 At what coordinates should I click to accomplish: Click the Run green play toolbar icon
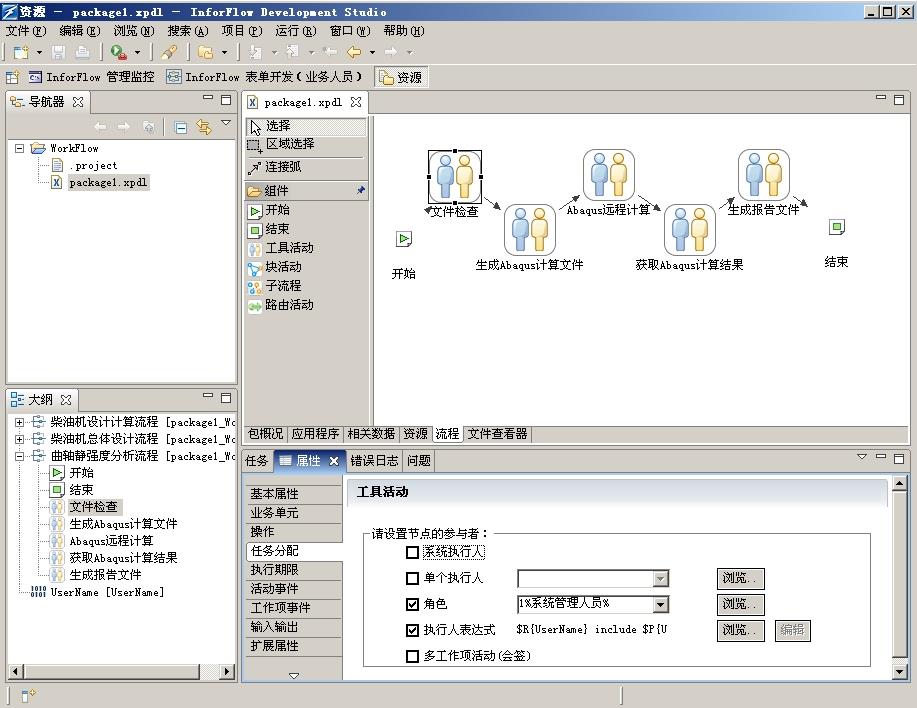pyautogui.click(x=119, y=53)
